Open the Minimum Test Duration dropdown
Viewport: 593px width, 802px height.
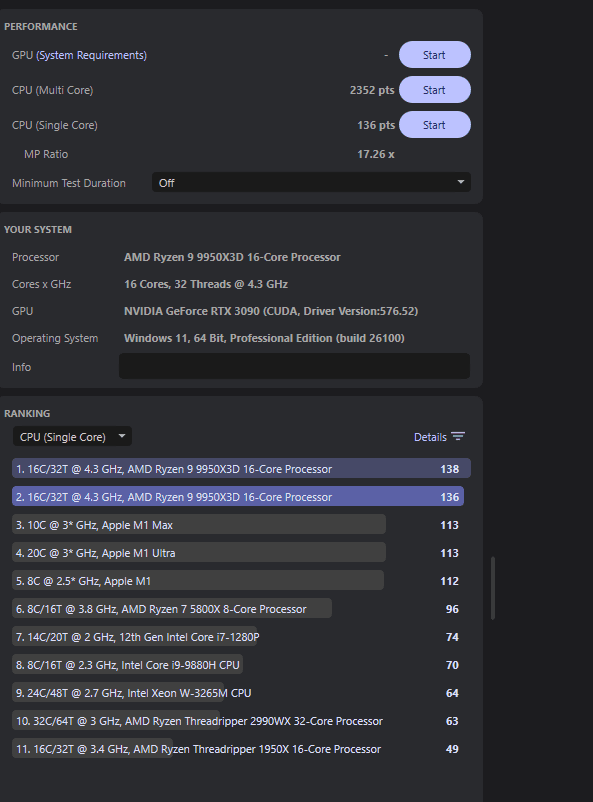click(x=311, y=183)
